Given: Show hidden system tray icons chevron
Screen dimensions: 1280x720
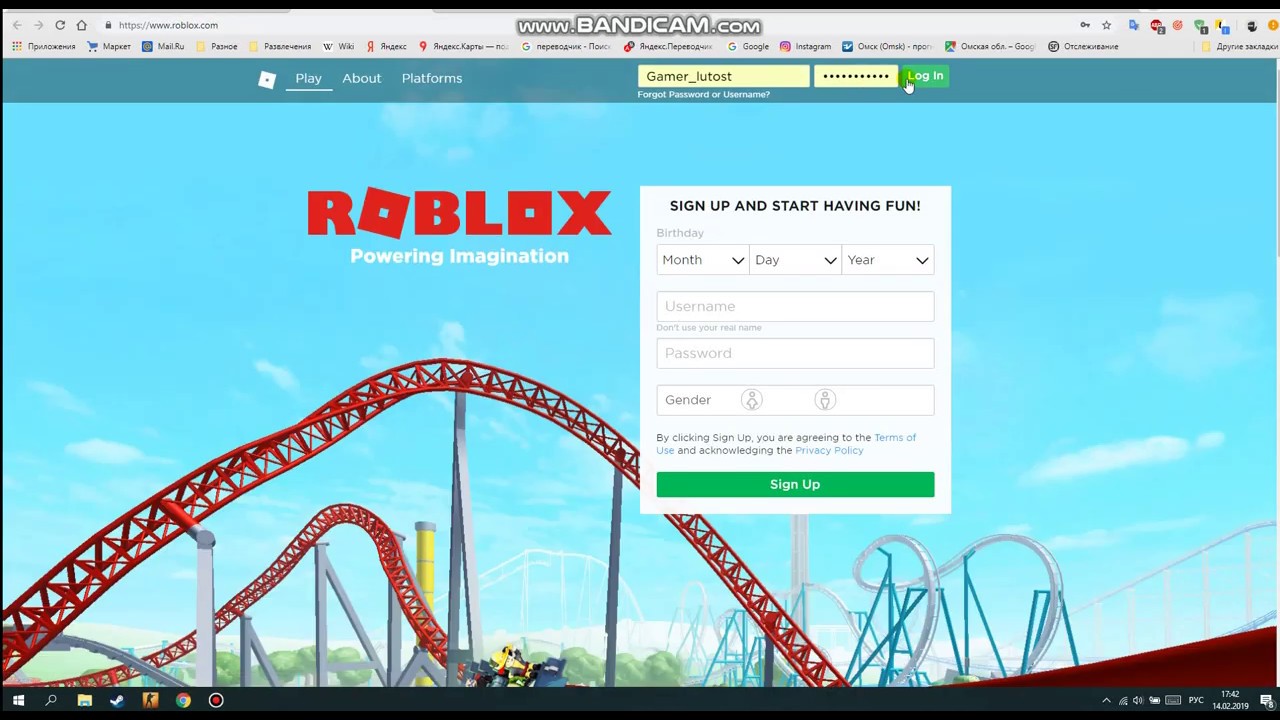Looking at the screenshot, I should [1106, 701].
